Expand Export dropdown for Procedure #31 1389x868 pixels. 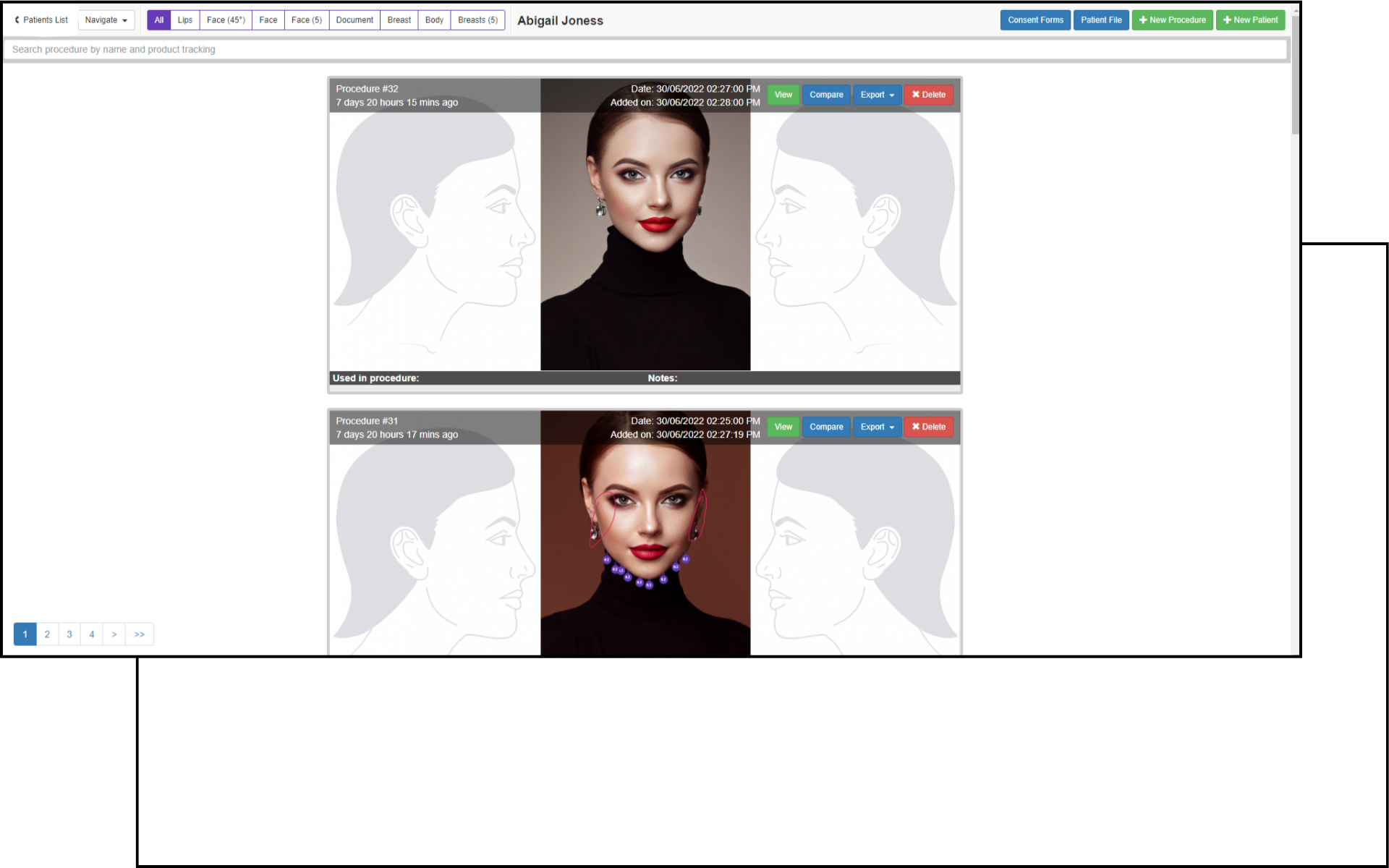pos(877,427)
